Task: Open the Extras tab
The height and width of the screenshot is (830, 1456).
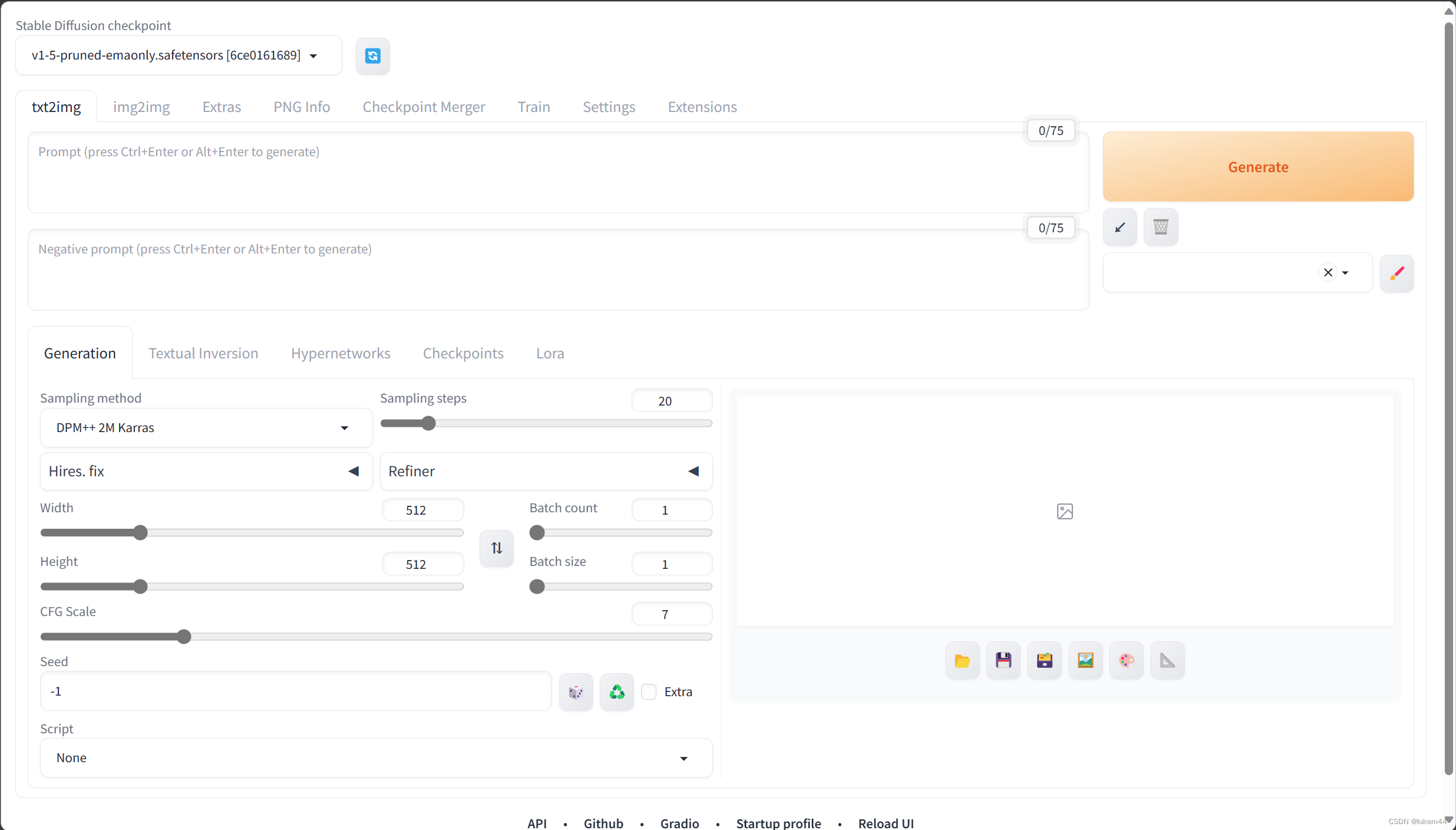Action: [x=222, y=107]
